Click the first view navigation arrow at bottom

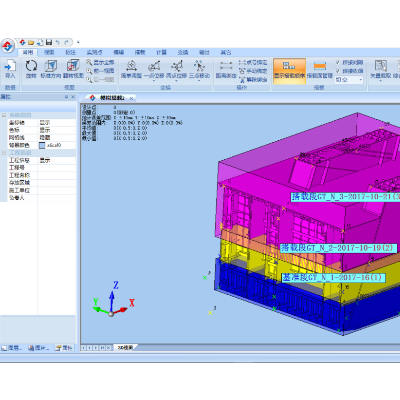click(84, 348)
